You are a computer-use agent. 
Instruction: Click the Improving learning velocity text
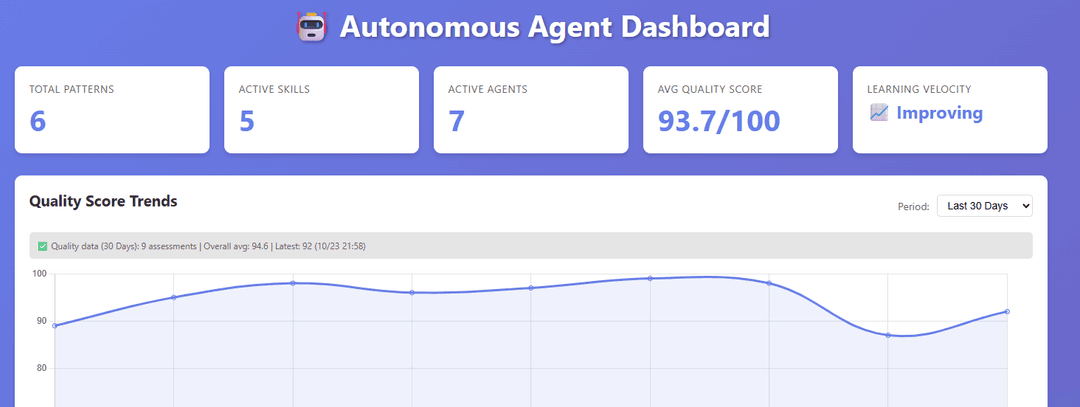click(939, 112)
